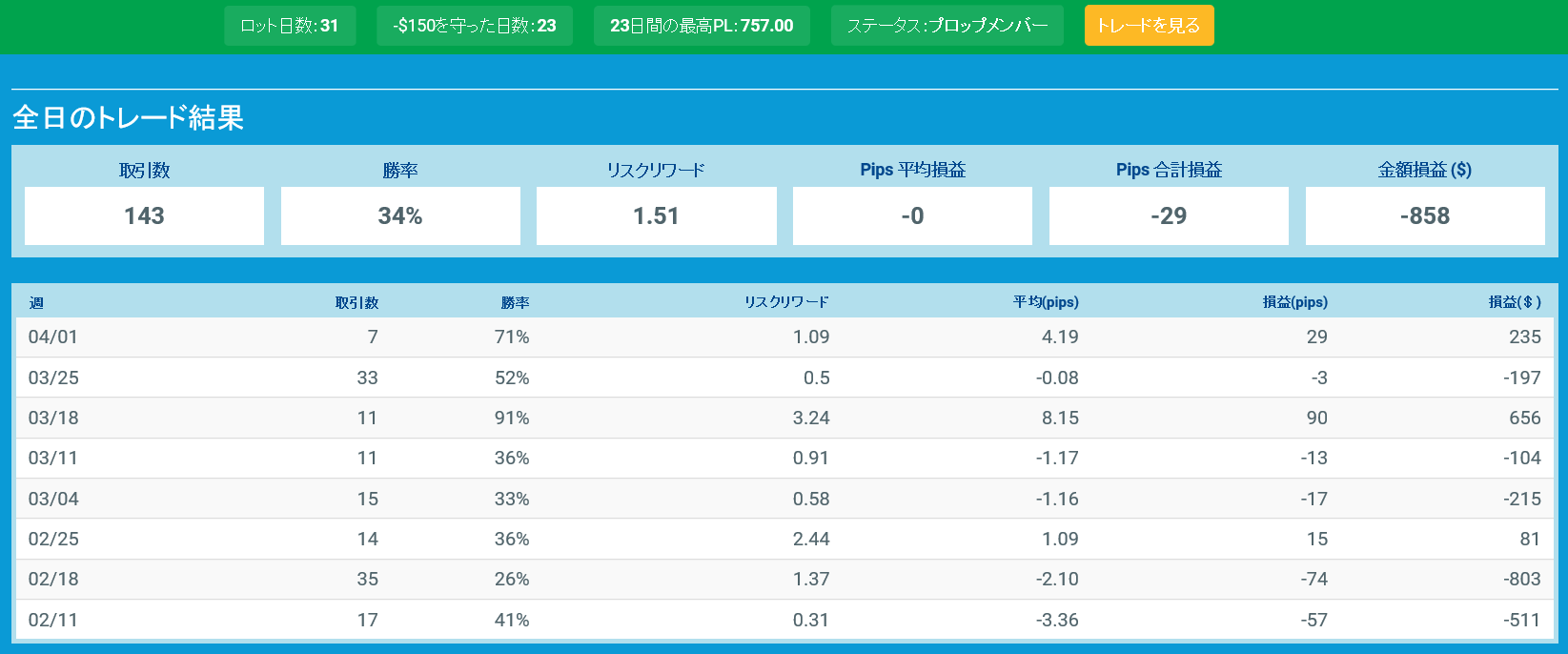The image size is (1568, 654).
Task: Click the Pips 合計損益 value -29
Action: (x=1169, y=215)
